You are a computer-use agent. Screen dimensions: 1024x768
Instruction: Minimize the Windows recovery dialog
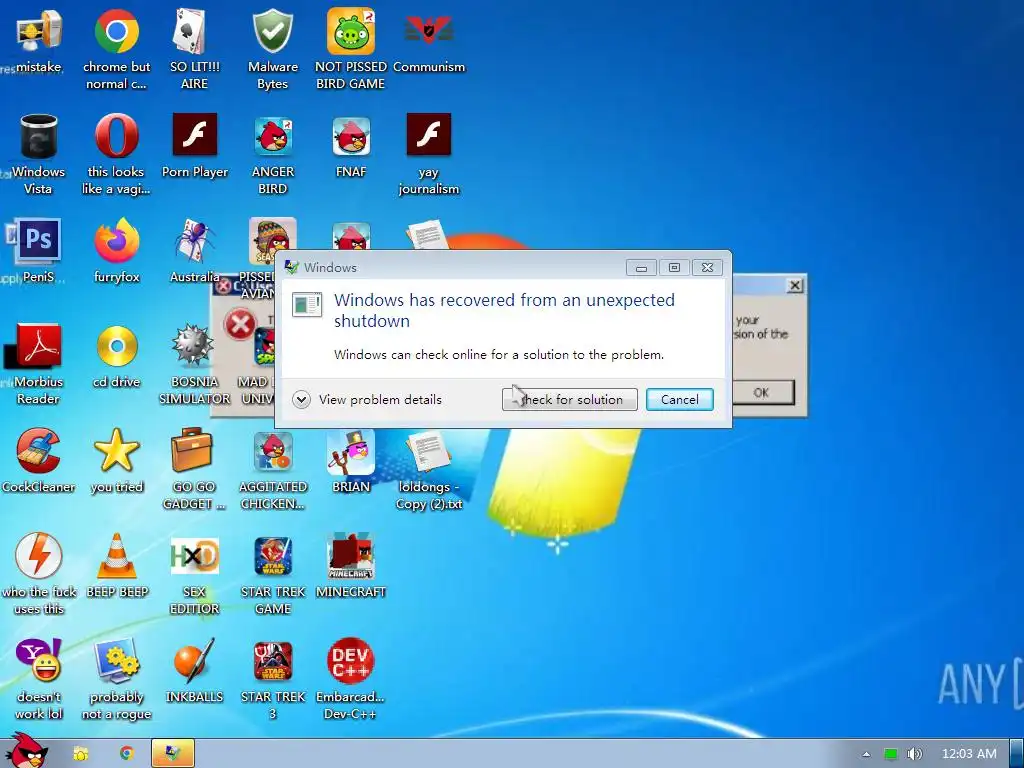pos(641,268)
